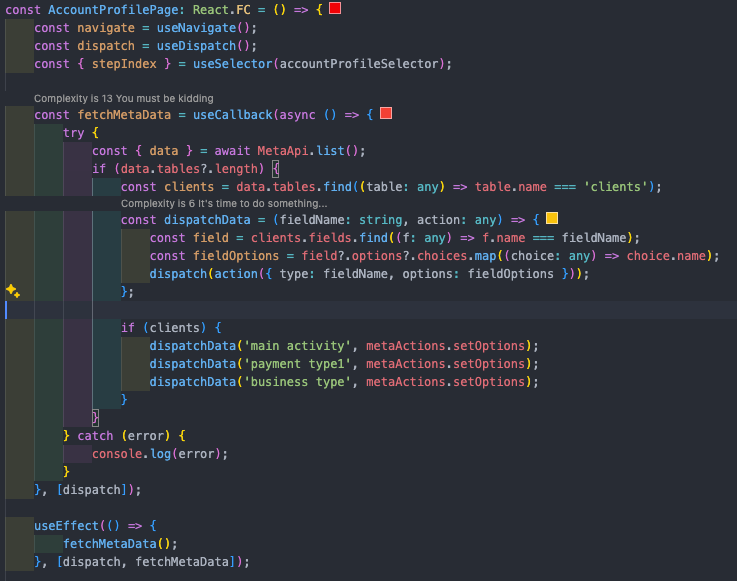Viewport: 737px width, 581px height.
Task: Click the red marker beside fetchMetaData useCallback
Action: 386,113
